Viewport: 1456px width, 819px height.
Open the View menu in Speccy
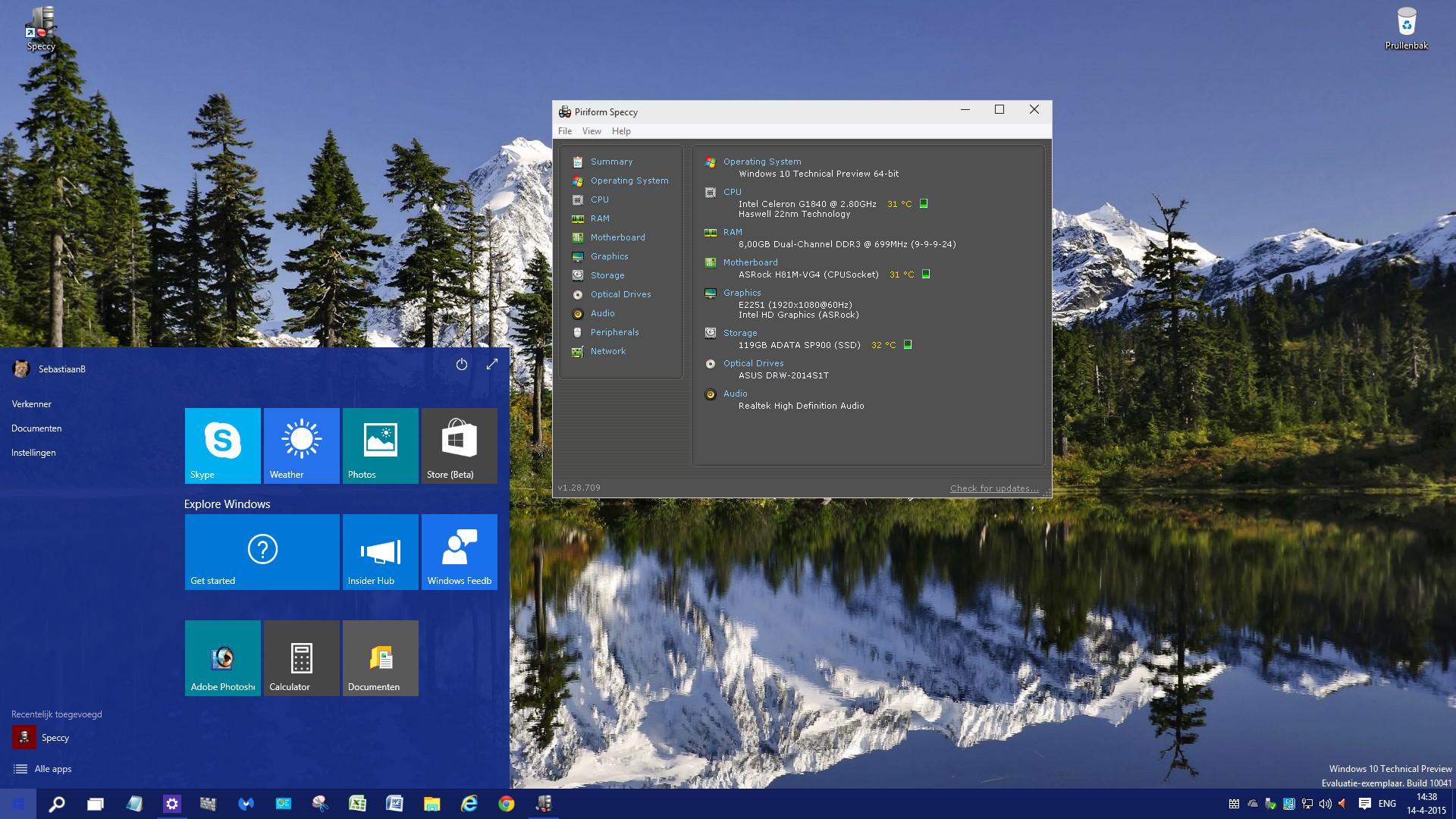click(x=591, y=131)
